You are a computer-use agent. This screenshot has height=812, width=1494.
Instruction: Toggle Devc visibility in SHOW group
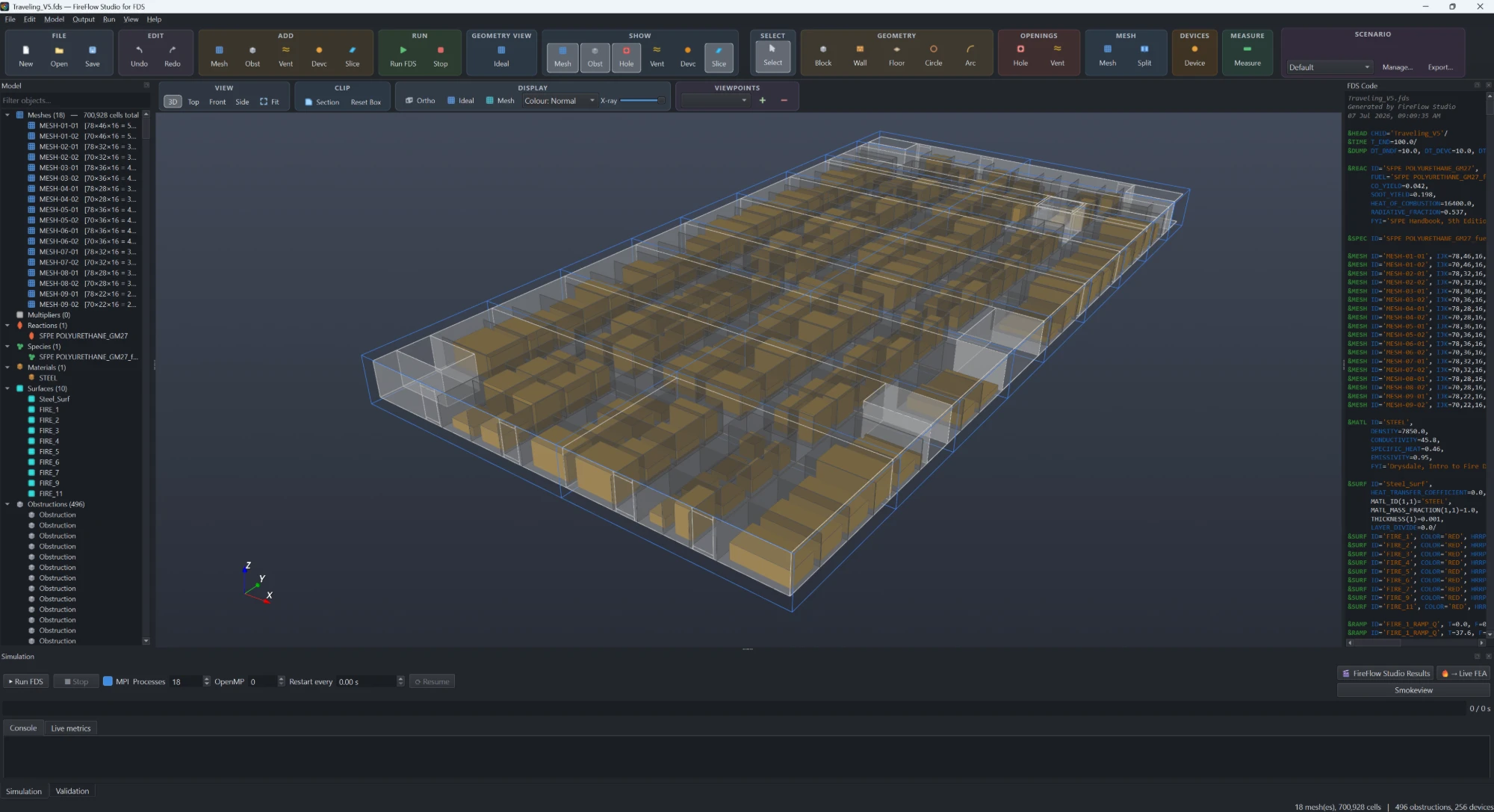(688, 56)
